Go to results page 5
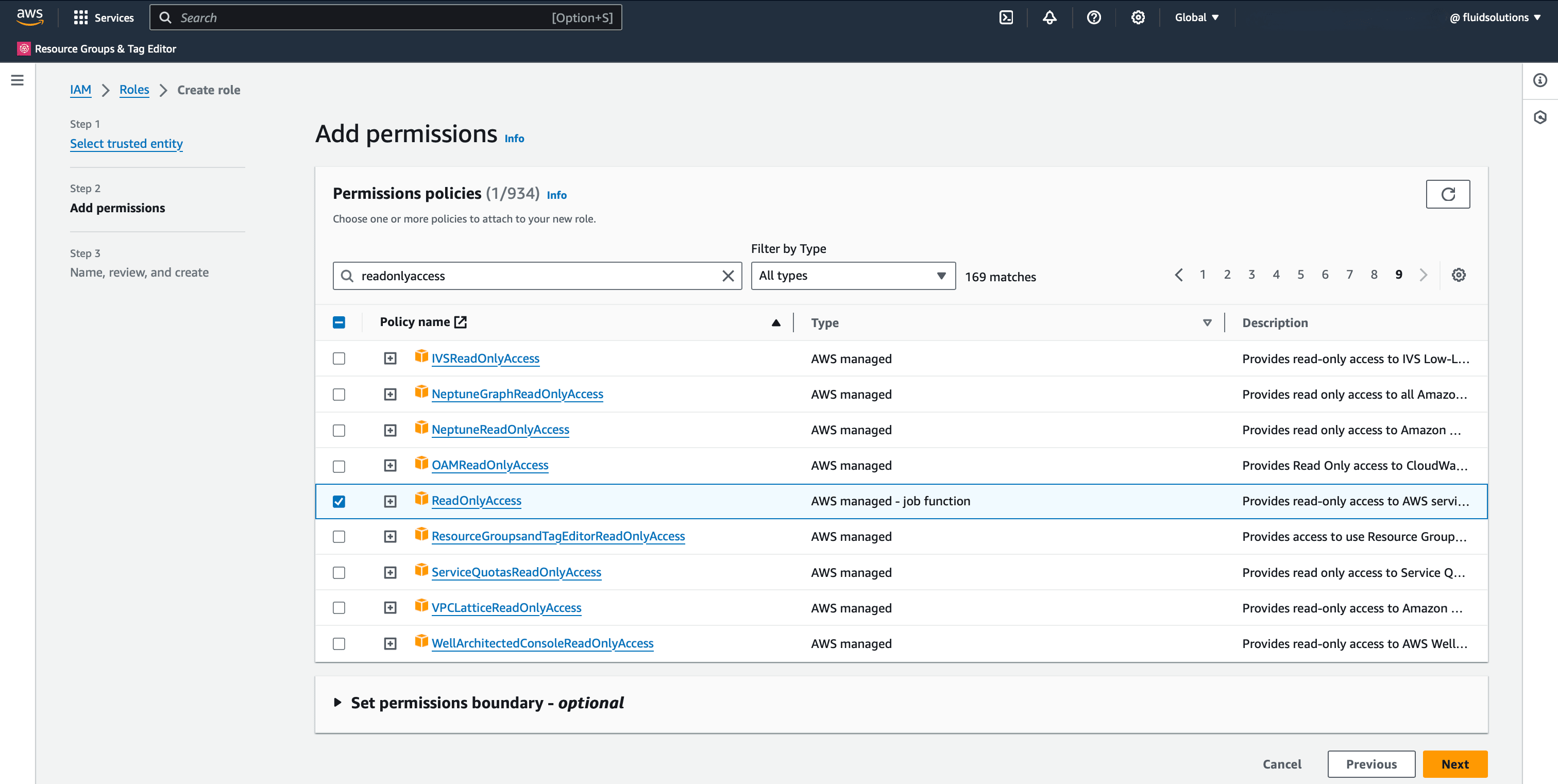1558x784 pixels. click(1300, 275)
